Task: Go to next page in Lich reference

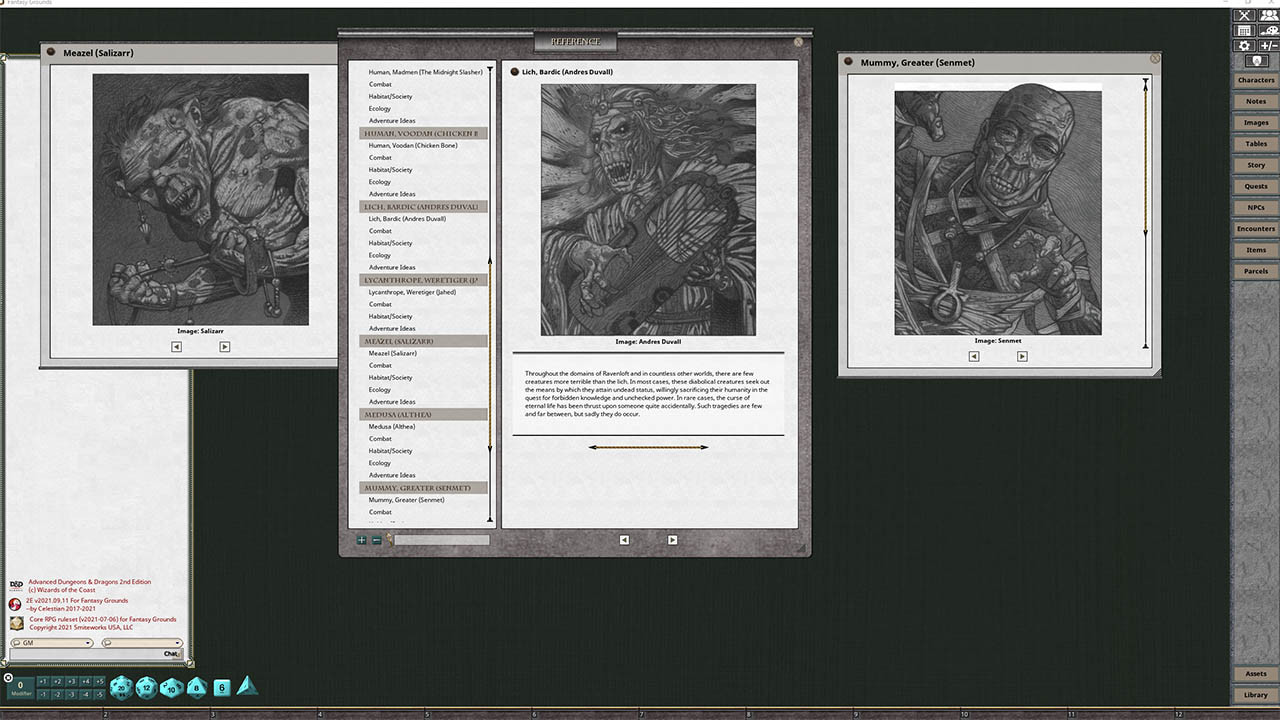Action: pyautogui.click(x=672, y=540)
